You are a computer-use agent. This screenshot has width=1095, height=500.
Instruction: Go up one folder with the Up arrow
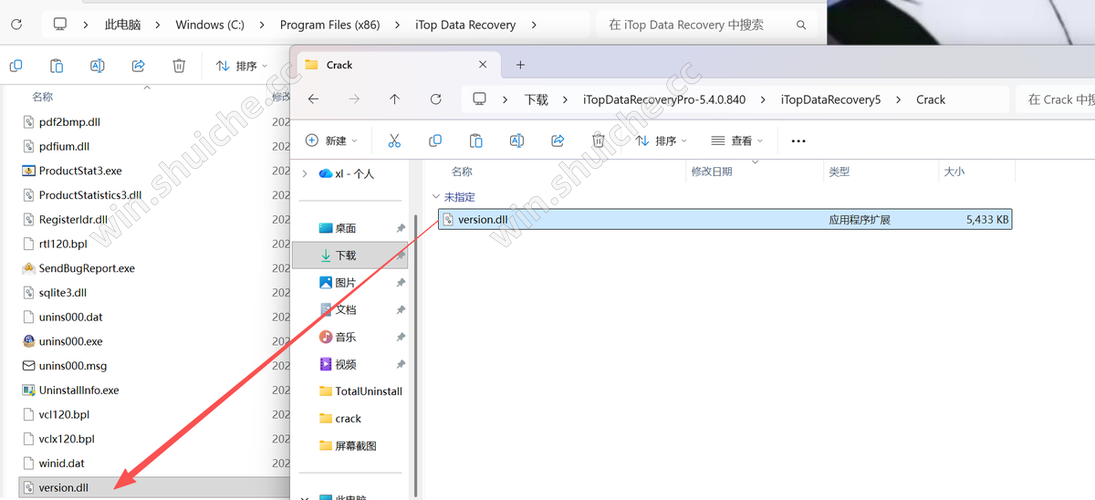(x=395, y=99)
